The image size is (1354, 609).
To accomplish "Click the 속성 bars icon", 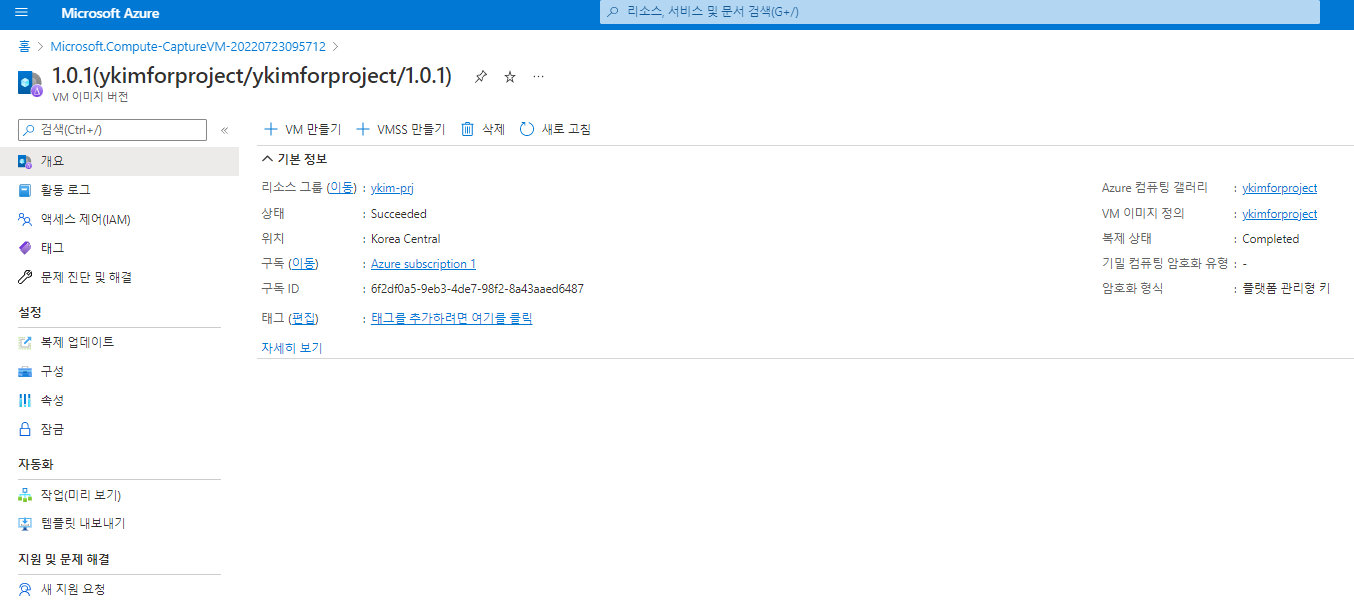I will tap(25, 400).
